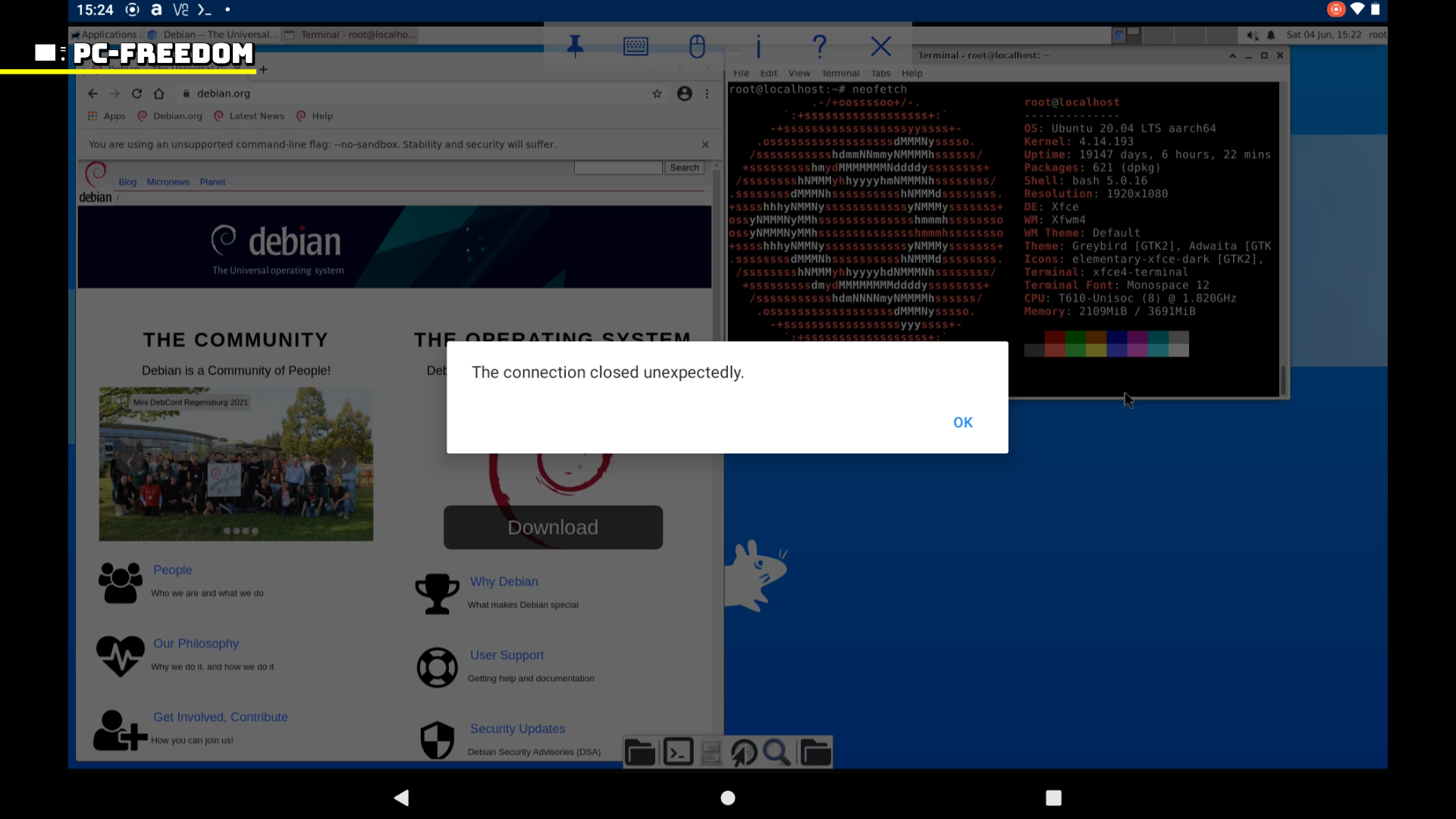Click the Debian site search field
Viewport: 1456px width, 819px height.
click(618, 168)
